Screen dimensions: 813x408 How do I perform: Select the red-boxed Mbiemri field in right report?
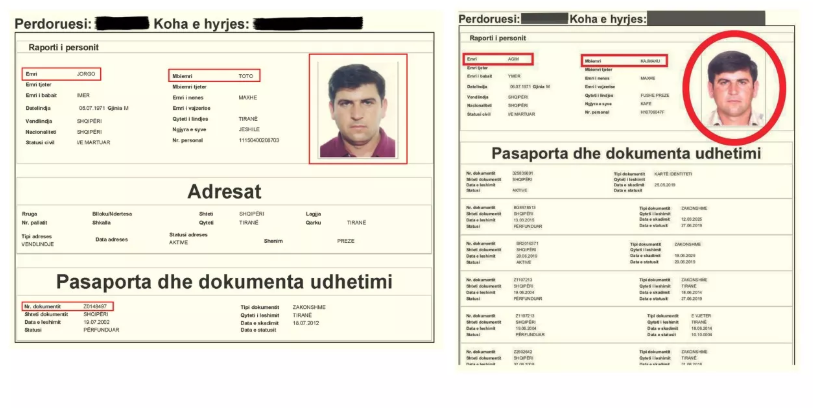click(624, 61)
